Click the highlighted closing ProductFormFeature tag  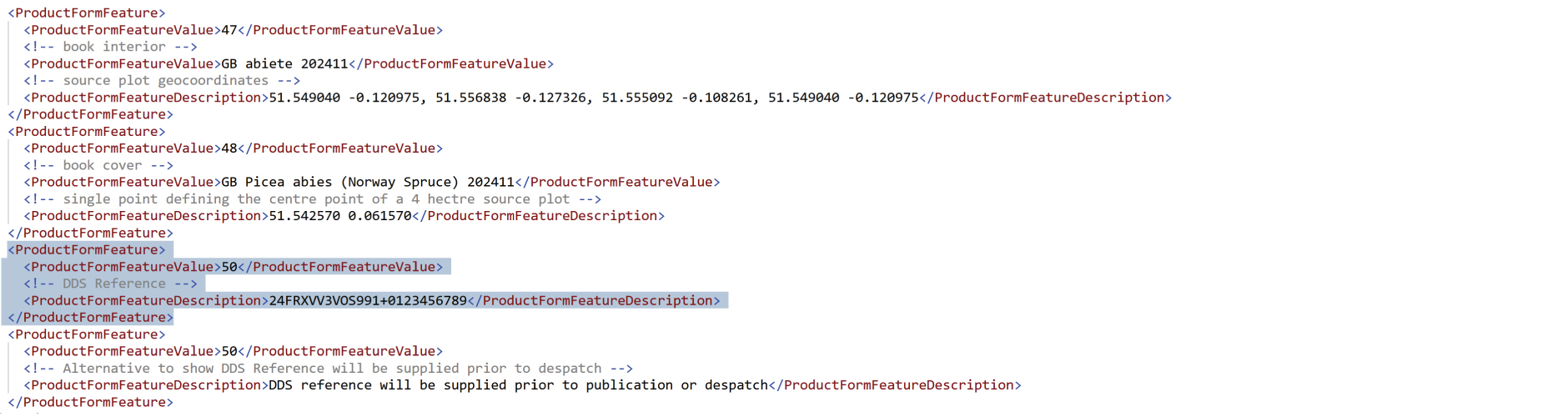(x=90, y=318)
